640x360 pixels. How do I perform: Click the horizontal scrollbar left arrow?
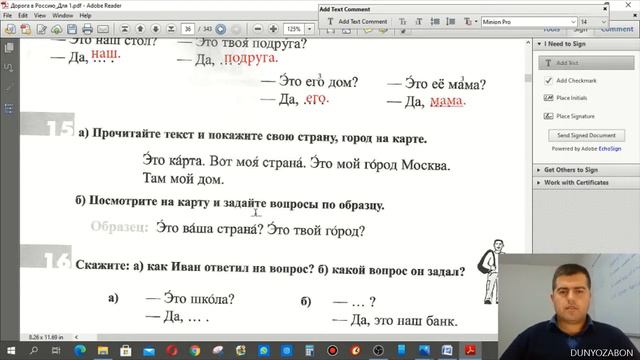pos(76,337)
